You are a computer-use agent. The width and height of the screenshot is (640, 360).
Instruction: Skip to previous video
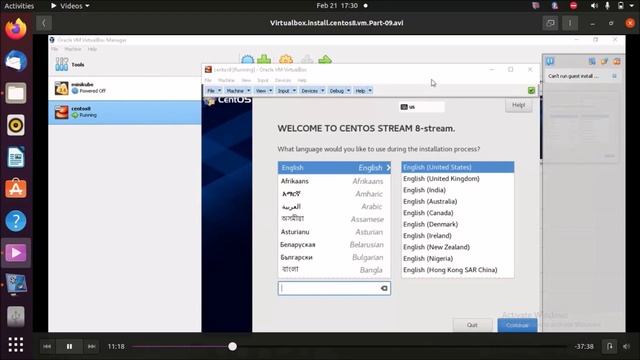click(x=47, y=347)
